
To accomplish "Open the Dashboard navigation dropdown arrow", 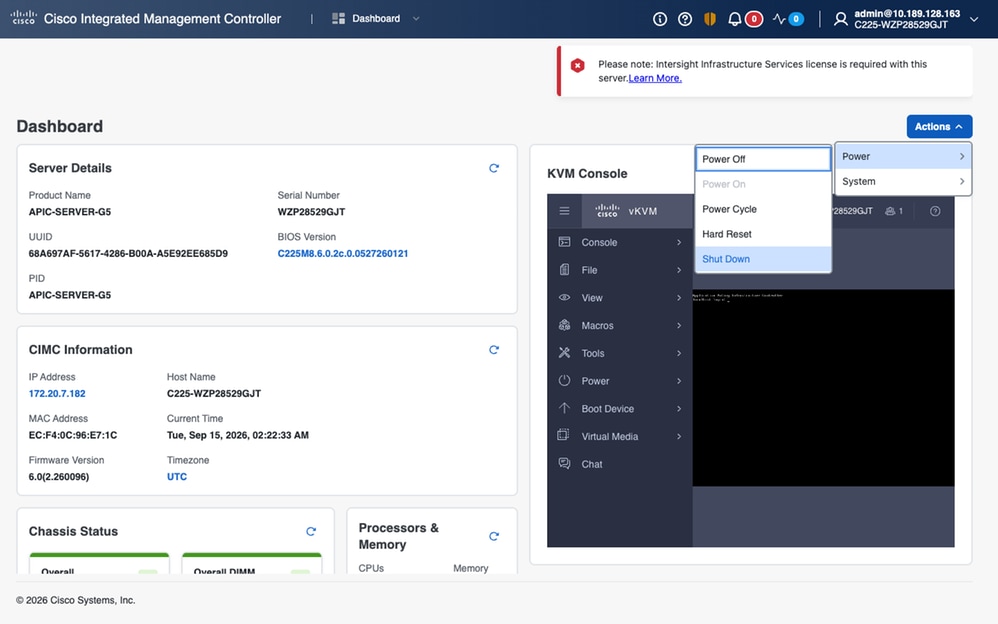I will tap(416, 18).
